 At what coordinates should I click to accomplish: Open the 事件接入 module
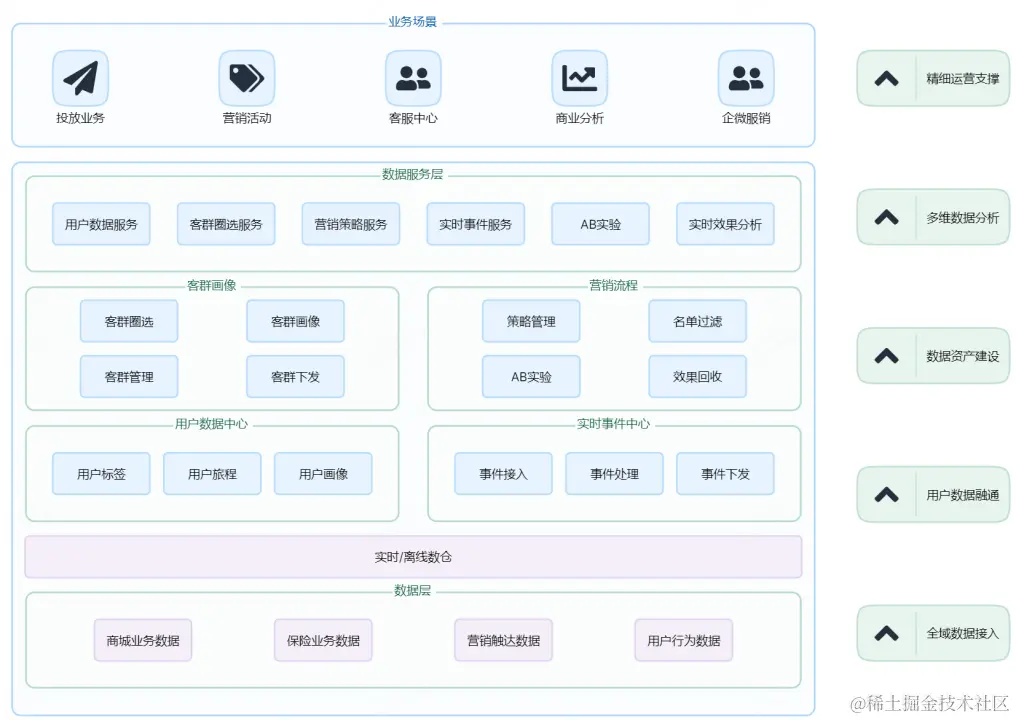click(503, 474)
